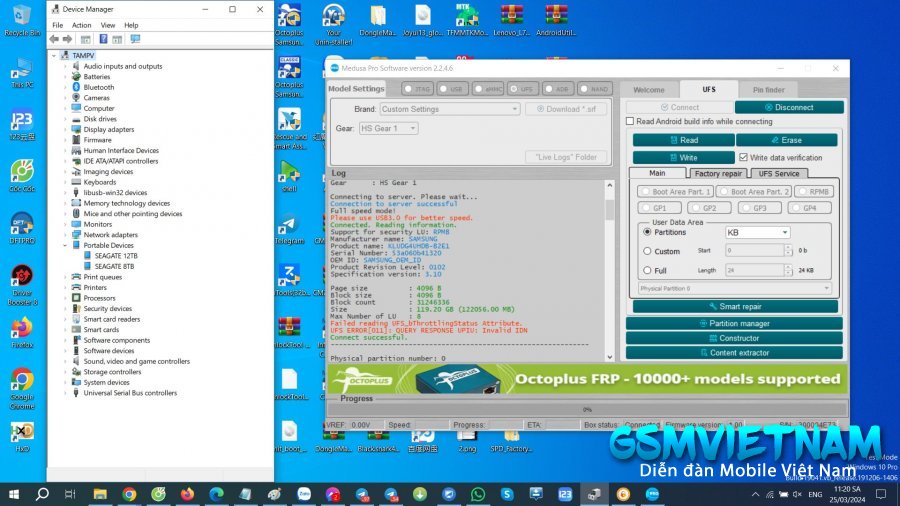
Task: Select the Full user data radio button
Action: point(647,270)
